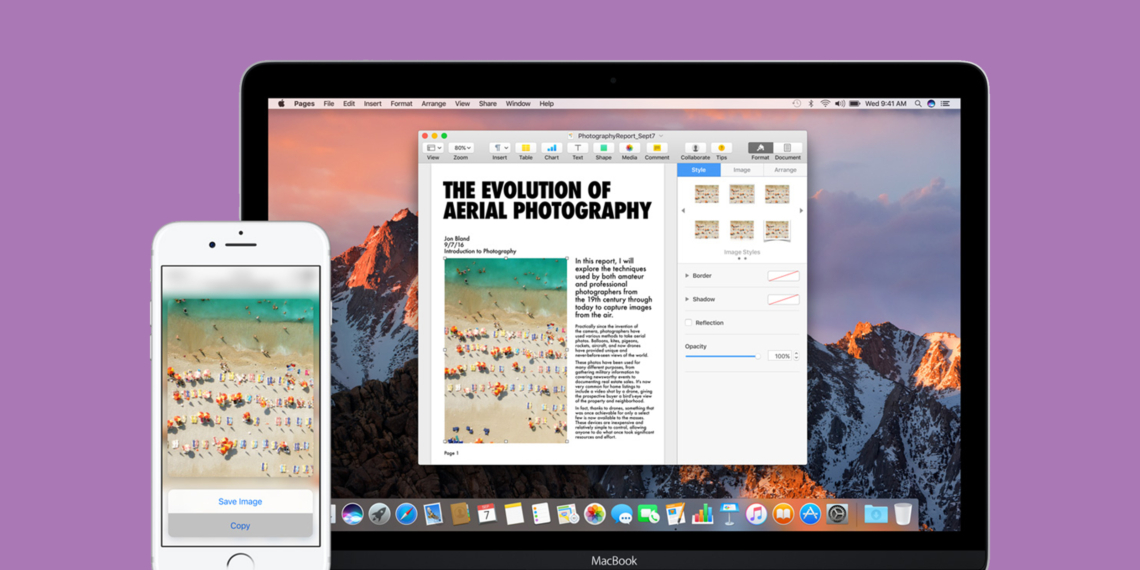Image resolution: width=1140 pixels, height=570 pixels.
Task: Expand the Border disclosure triangle
Action: click(687, 276)
